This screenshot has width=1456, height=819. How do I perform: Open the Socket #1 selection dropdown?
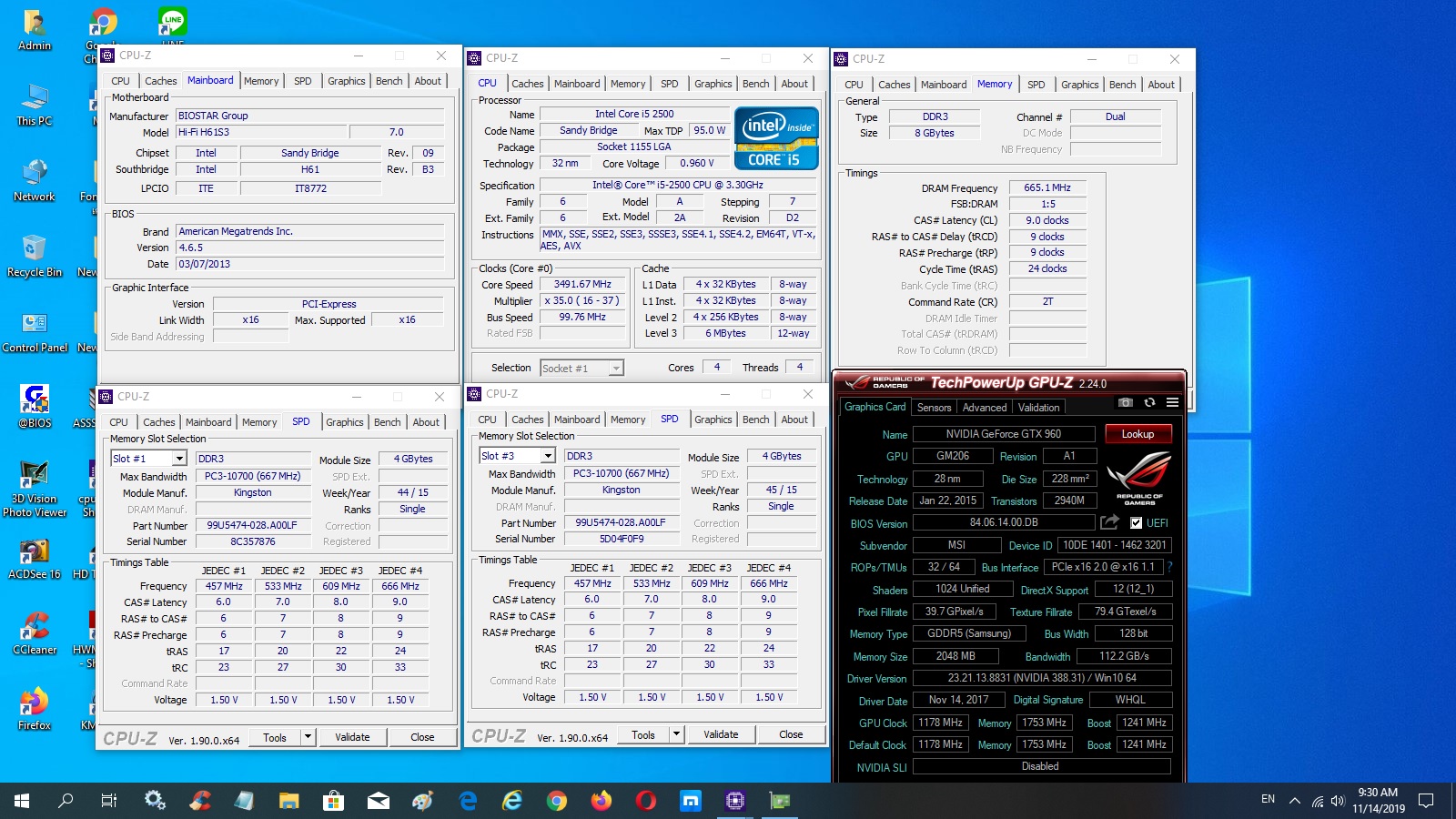point(616,369)
